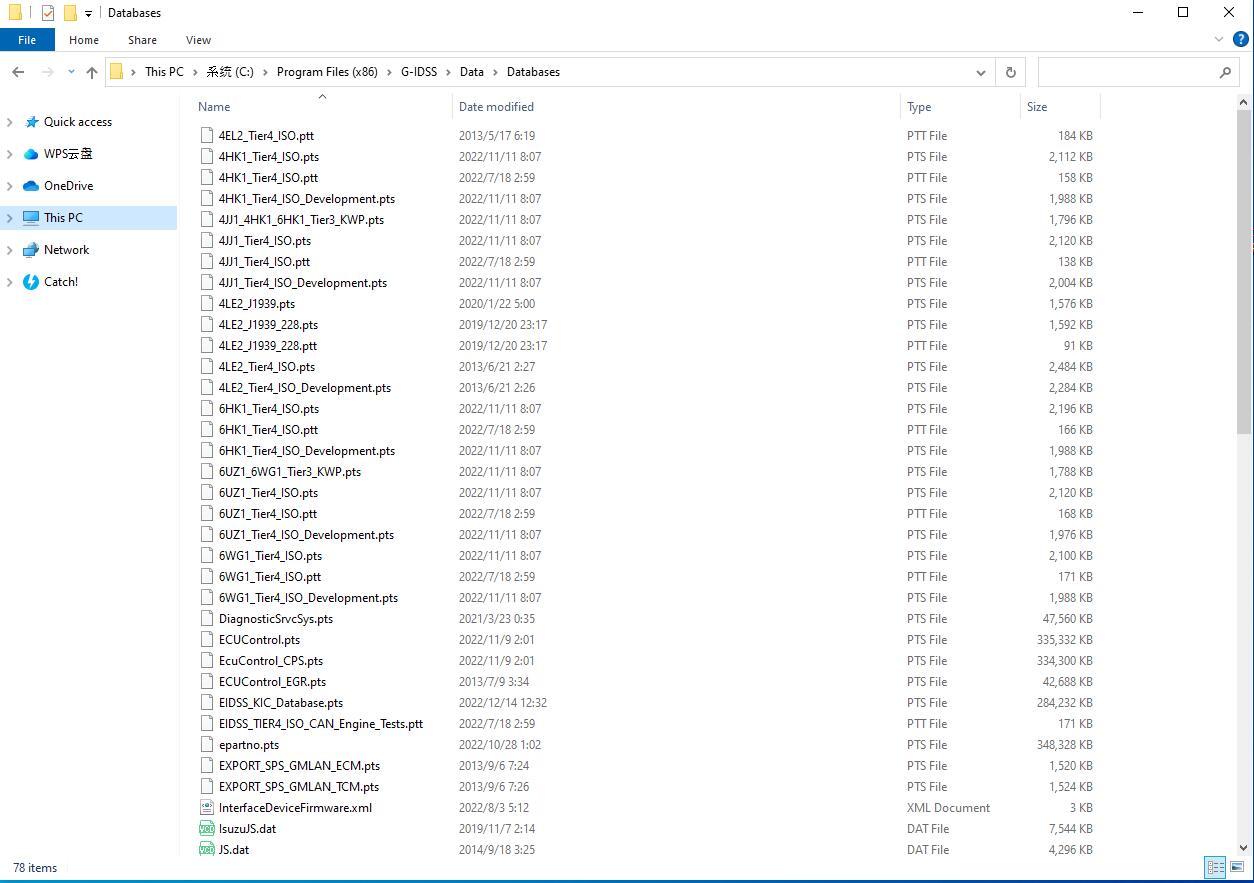Image resolution: width=1254 pixels, height=883 pixels.
Task: Select file EIDSS_KIC_Database.pts
Action: pyautogui.click(x=281, y=703)
